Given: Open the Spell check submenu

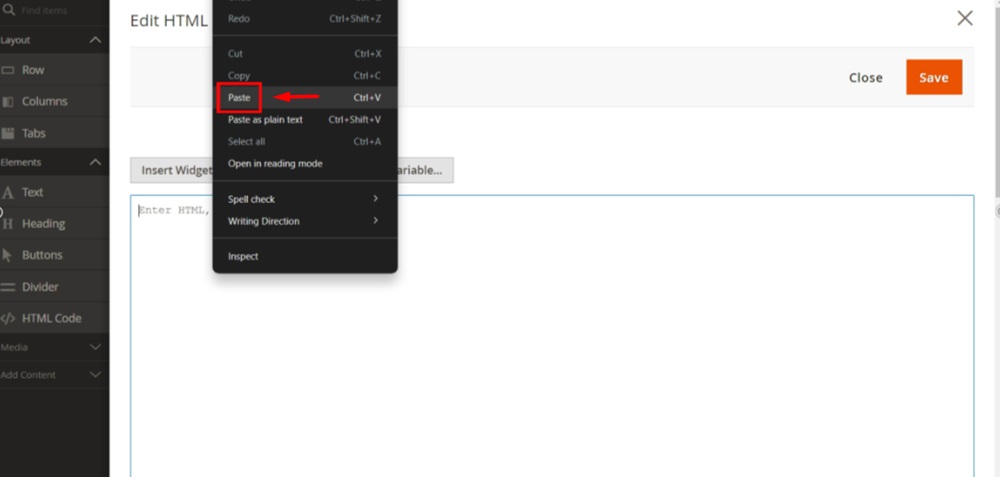Looking at the screenshot, I should [x=305, y=199].
